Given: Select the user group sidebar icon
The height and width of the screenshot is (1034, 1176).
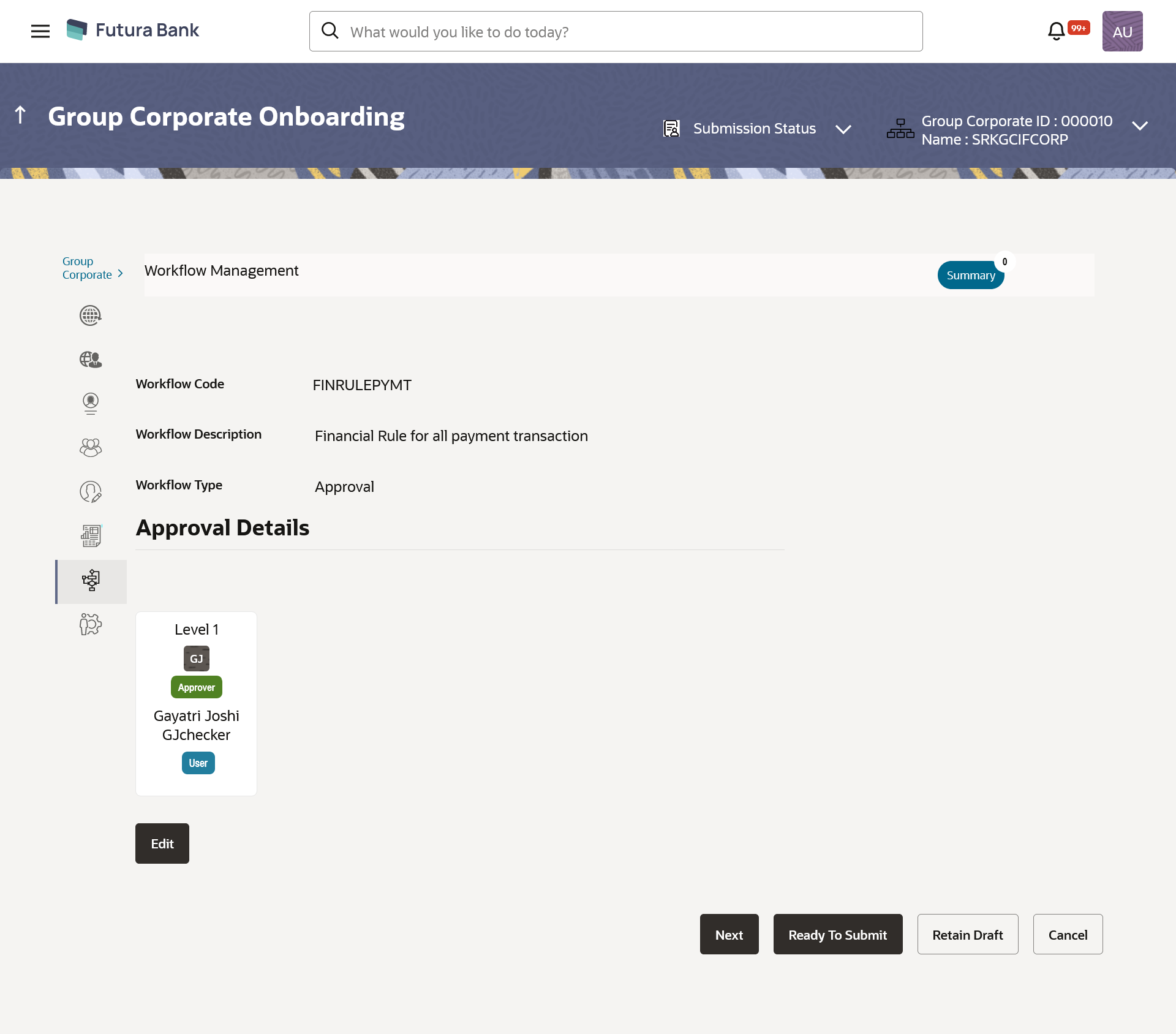Looking at the screenshot, I should 91,448.
